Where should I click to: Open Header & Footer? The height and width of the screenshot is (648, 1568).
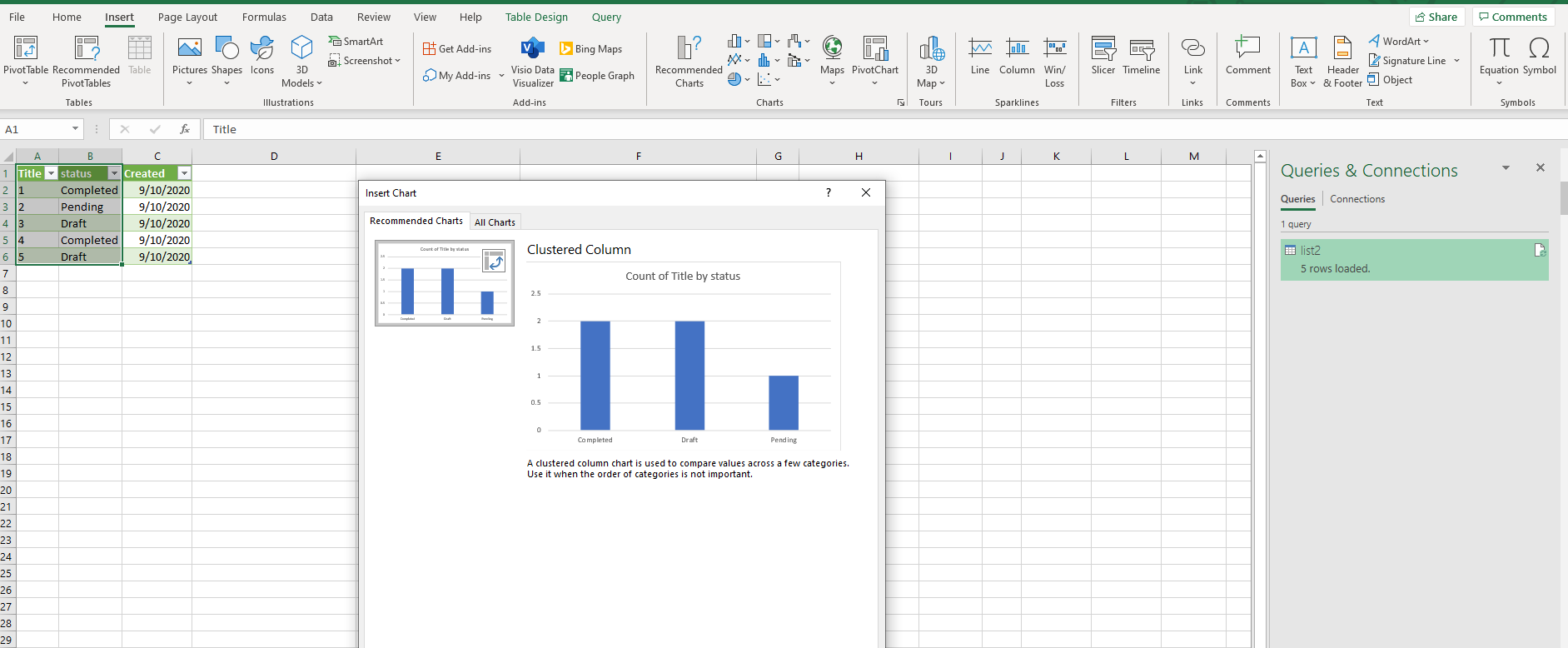(1342, 62)
